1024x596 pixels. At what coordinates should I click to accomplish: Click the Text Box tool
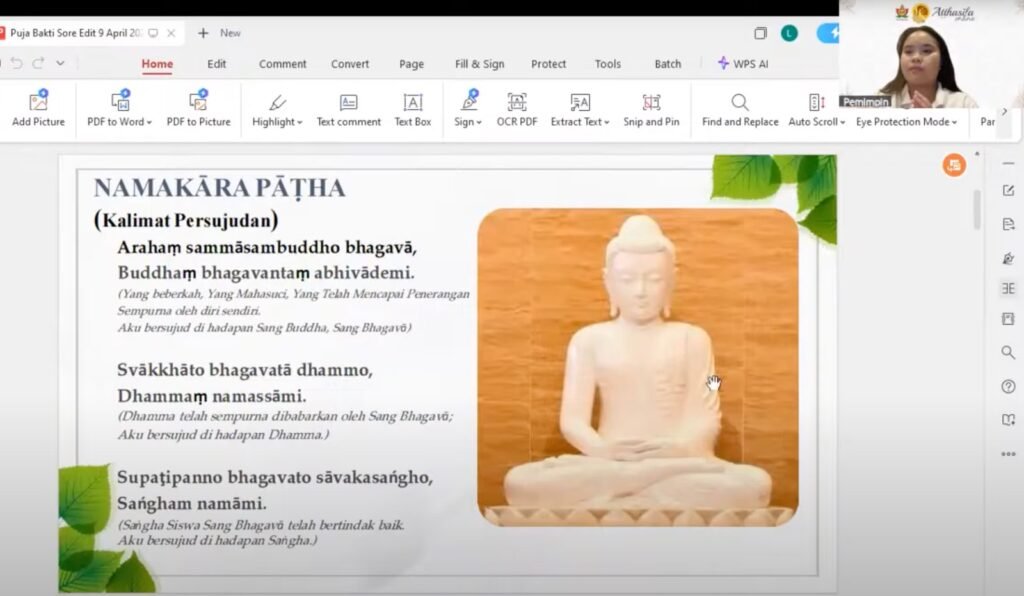point(412,110)
